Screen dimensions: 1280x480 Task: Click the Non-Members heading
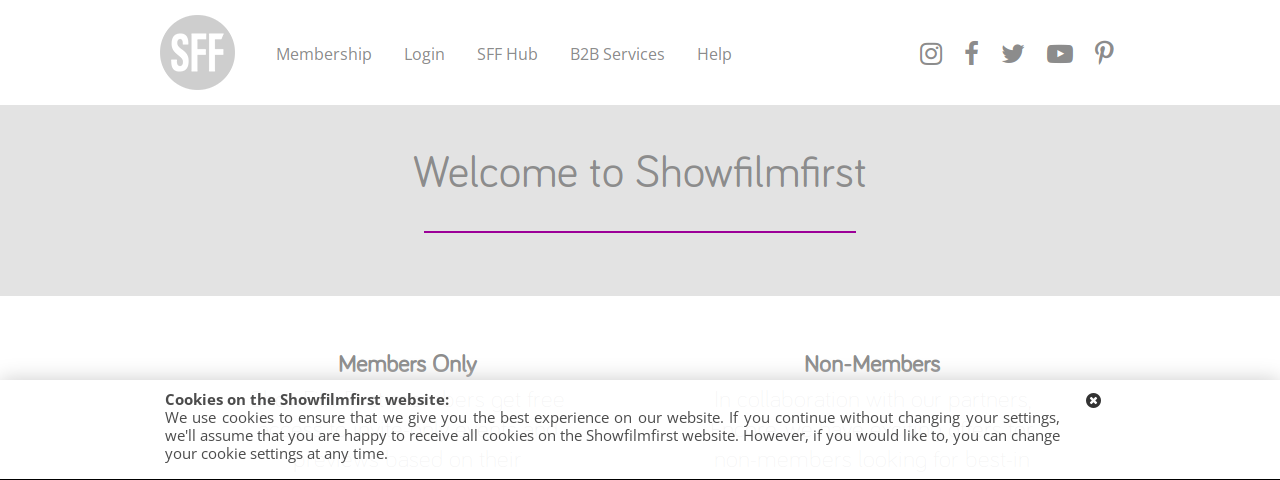point(872,364)
